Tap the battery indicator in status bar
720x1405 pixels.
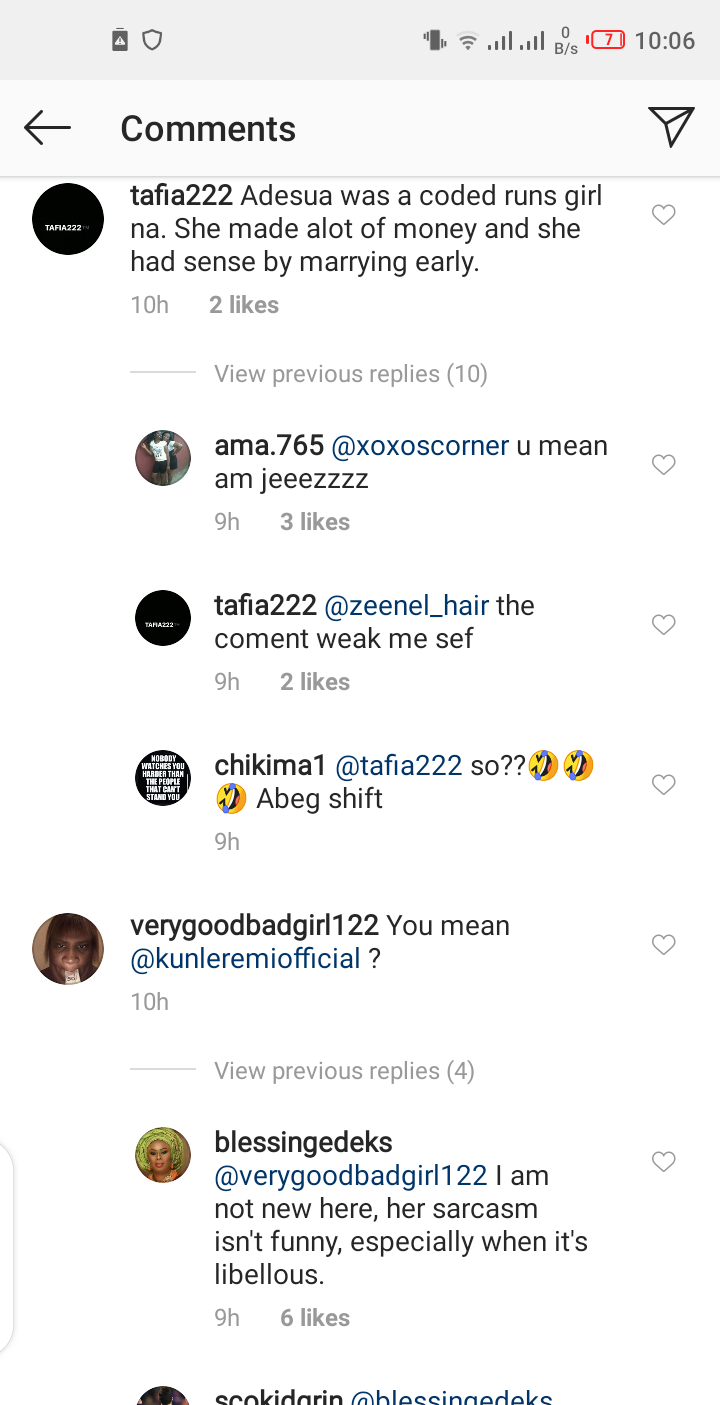coord(606,40)
